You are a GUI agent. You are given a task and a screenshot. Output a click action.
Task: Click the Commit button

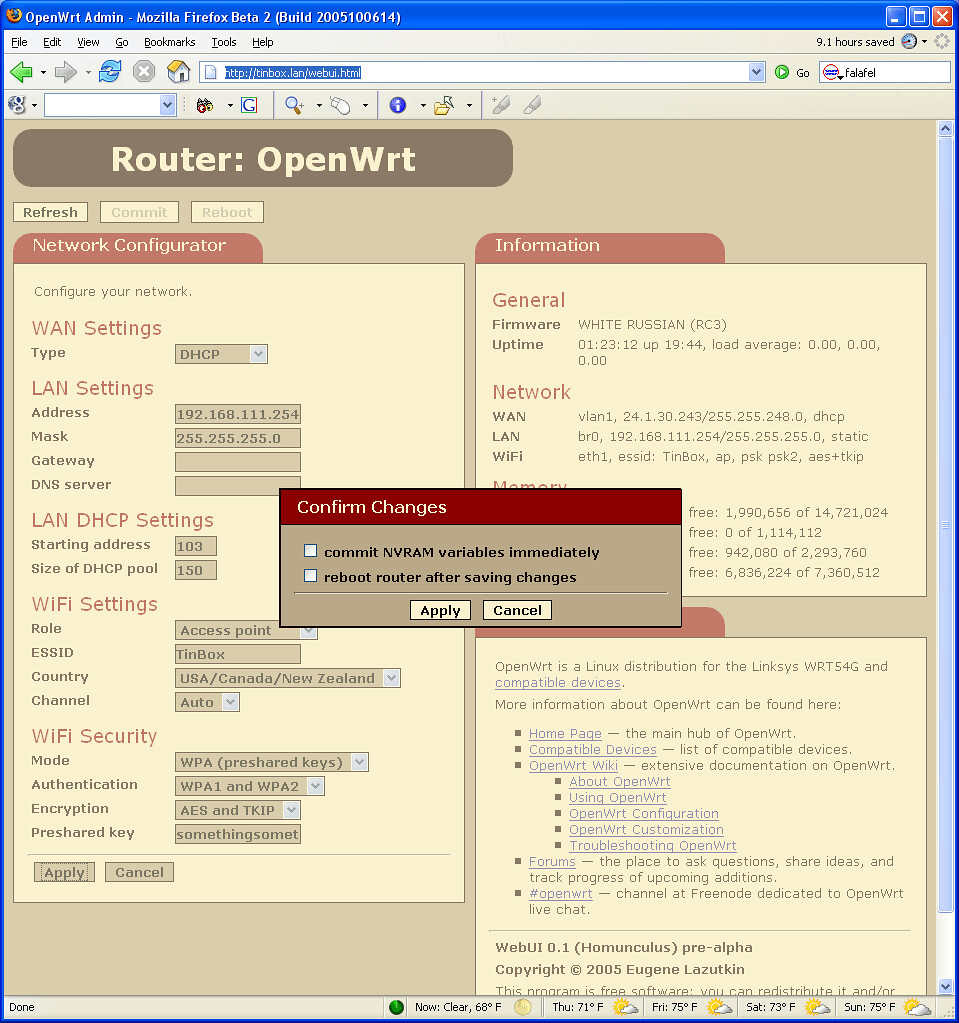click(x=139, y=212)
